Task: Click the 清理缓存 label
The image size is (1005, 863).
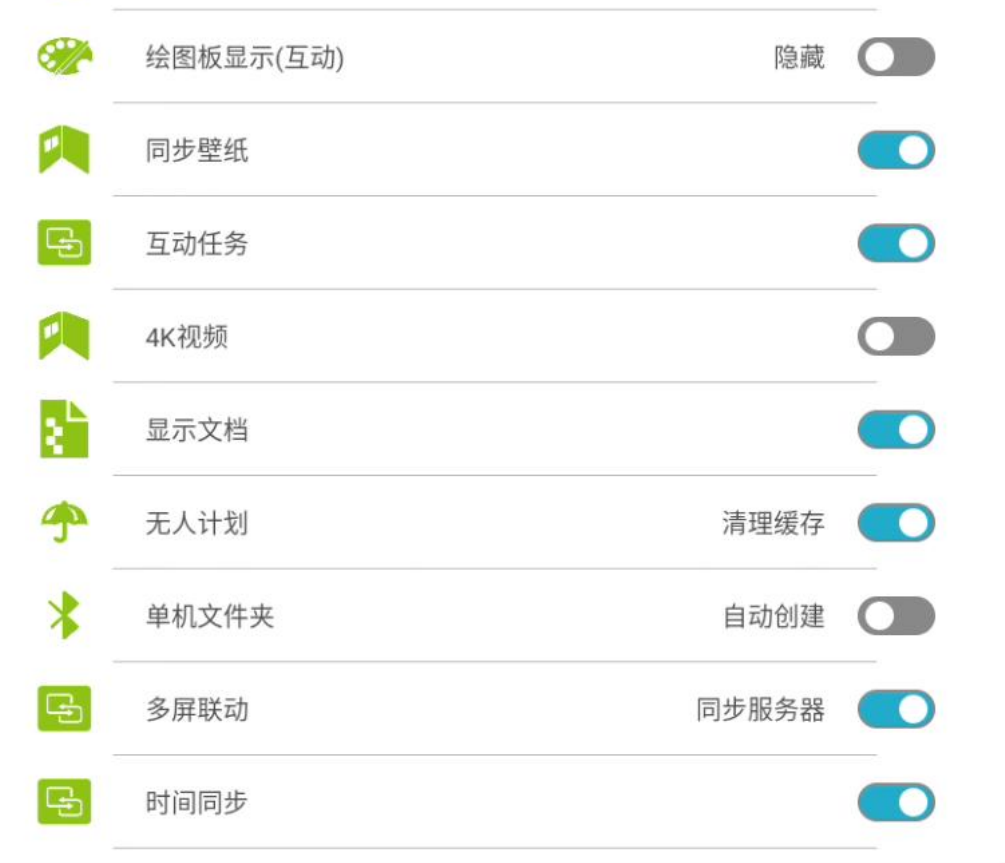Action: pos(773,523)
